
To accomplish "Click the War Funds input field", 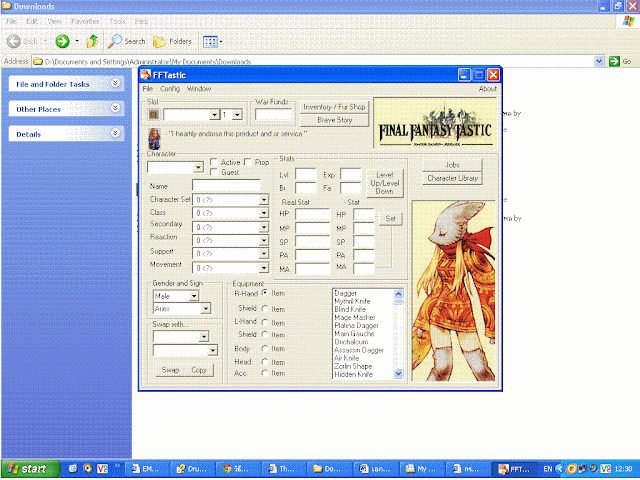I will [x=273, y=115].
